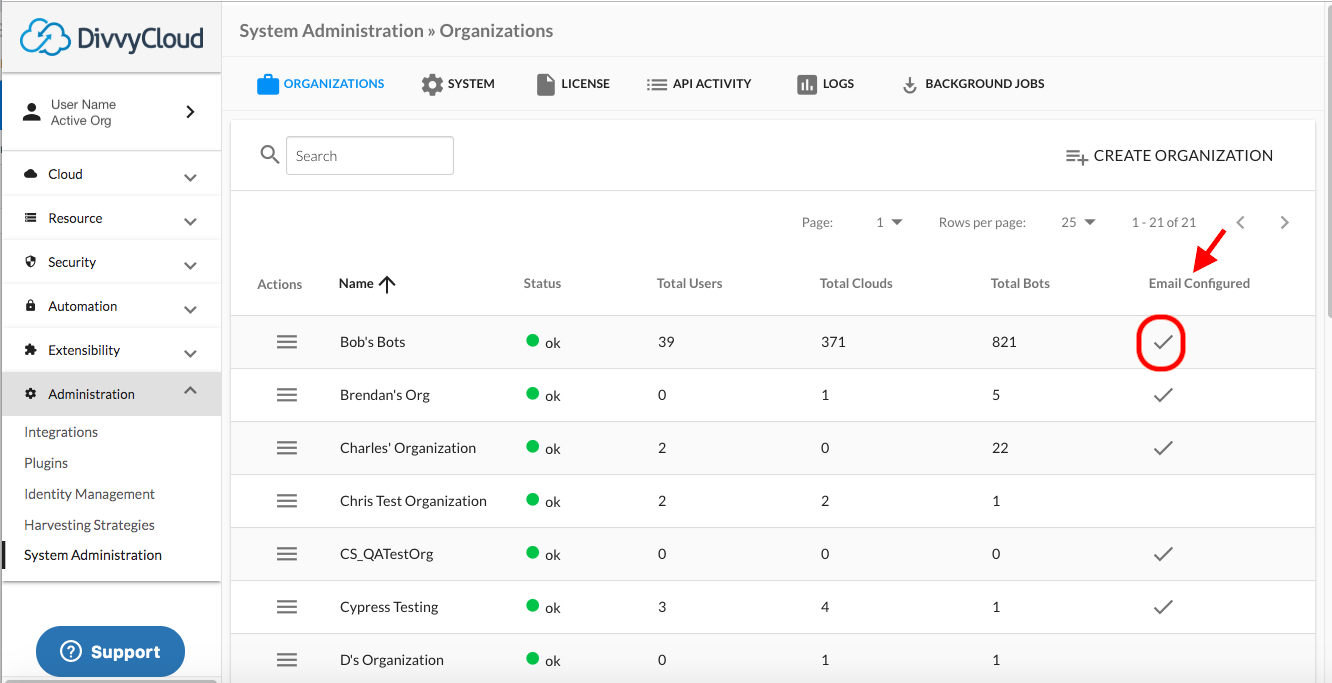The height and width of the screenshot is (683, 1332).
Task: Sort by Status column header
Action: tap(542, 284)
